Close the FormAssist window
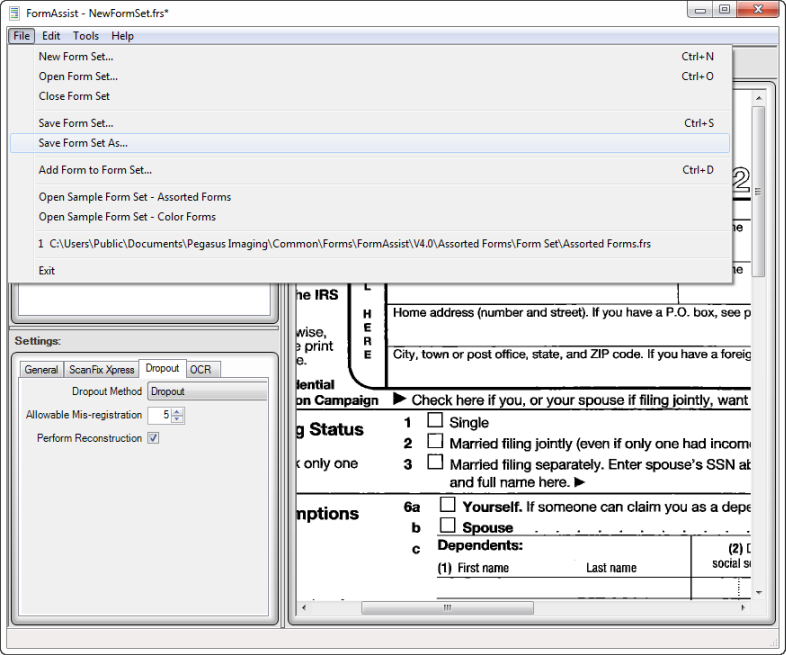Image resolution: width=786 pixels, height=655 pixels. coord(757,10)
